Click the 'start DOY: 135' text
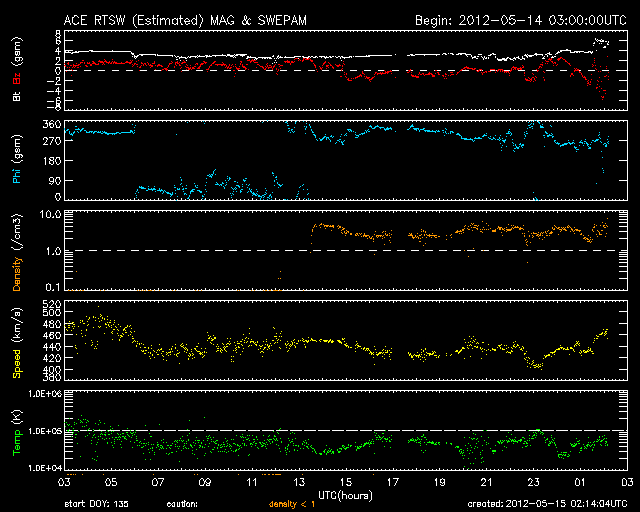The height and width of the screenshot is (512, 640). (97, 504)
